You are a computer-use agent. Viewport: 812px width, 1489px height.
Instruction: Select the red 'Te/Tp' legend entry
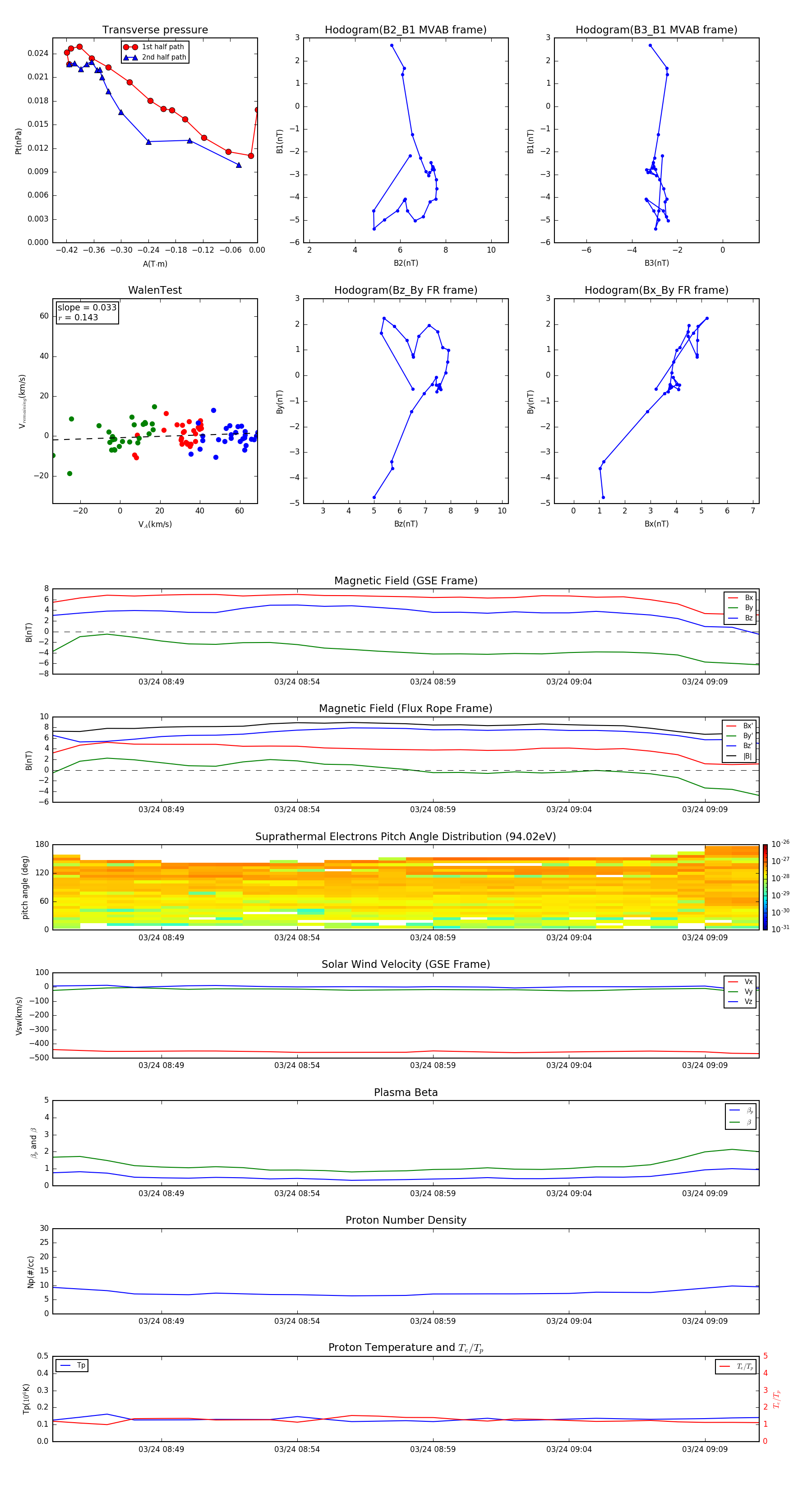tap(738, 1366)
